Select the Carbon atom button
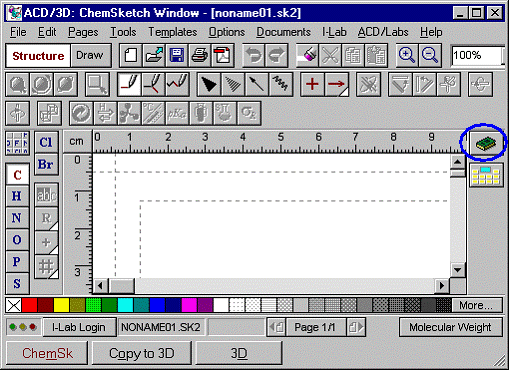 click(x=17, y=175)
